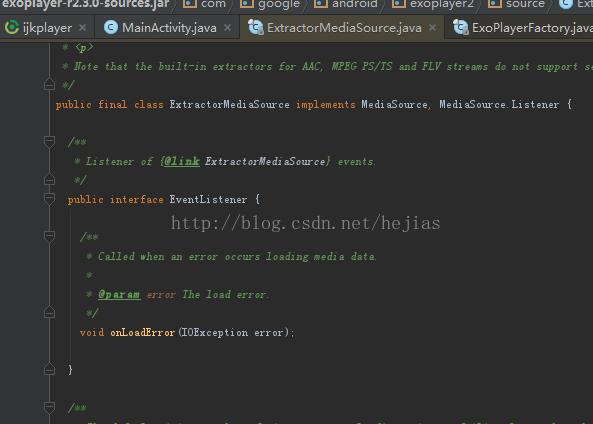
Task: Collapse fold marker ending the @param Javadoc
Action: tap(49, 312)
